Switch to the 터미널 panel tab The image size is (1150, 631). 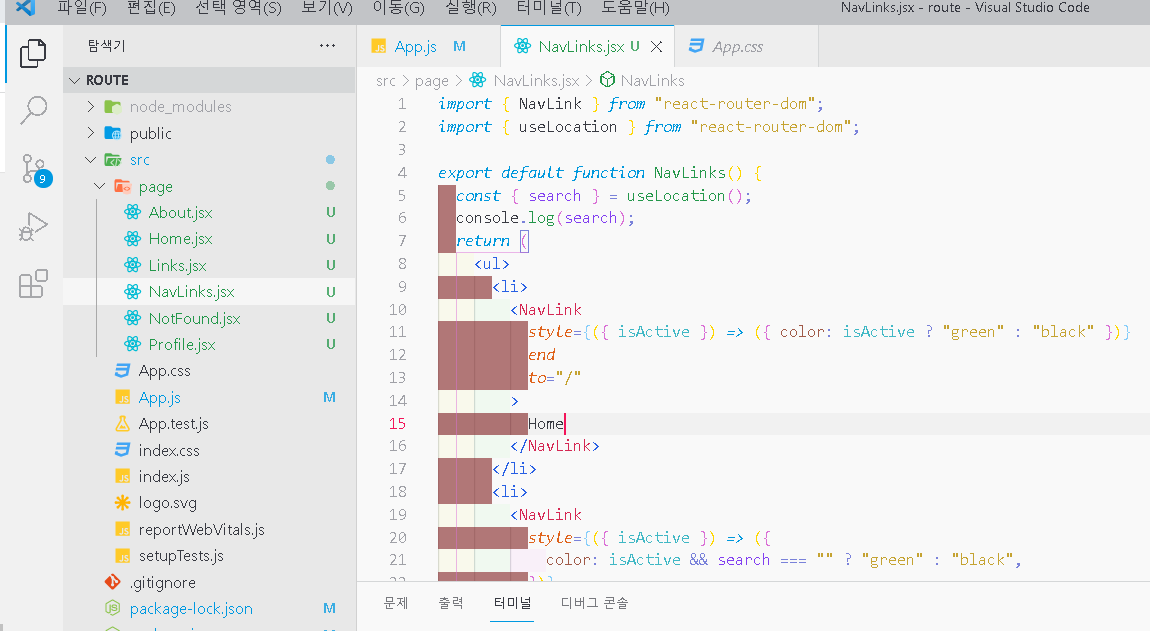click(512, 602)
